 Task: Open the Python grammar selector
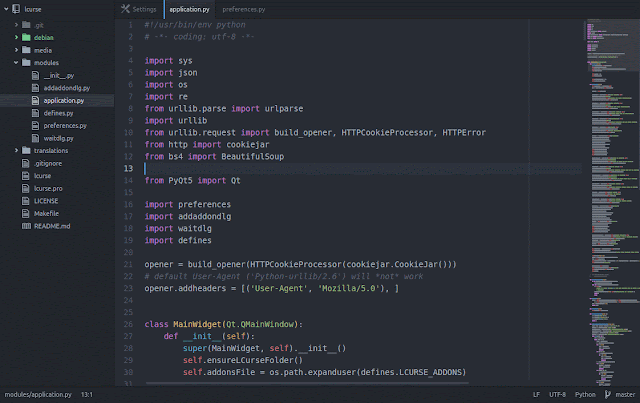(585, 394)
